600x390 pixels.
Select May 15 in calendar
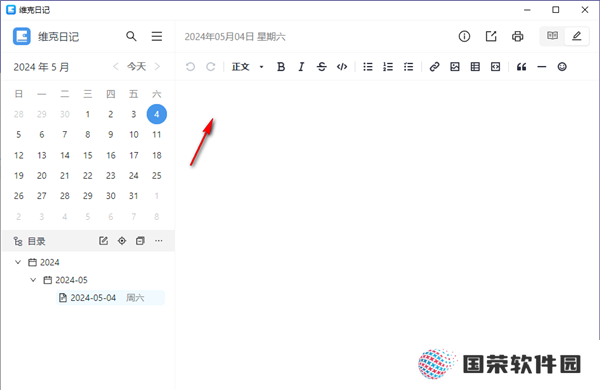click(x=88, y=155)
